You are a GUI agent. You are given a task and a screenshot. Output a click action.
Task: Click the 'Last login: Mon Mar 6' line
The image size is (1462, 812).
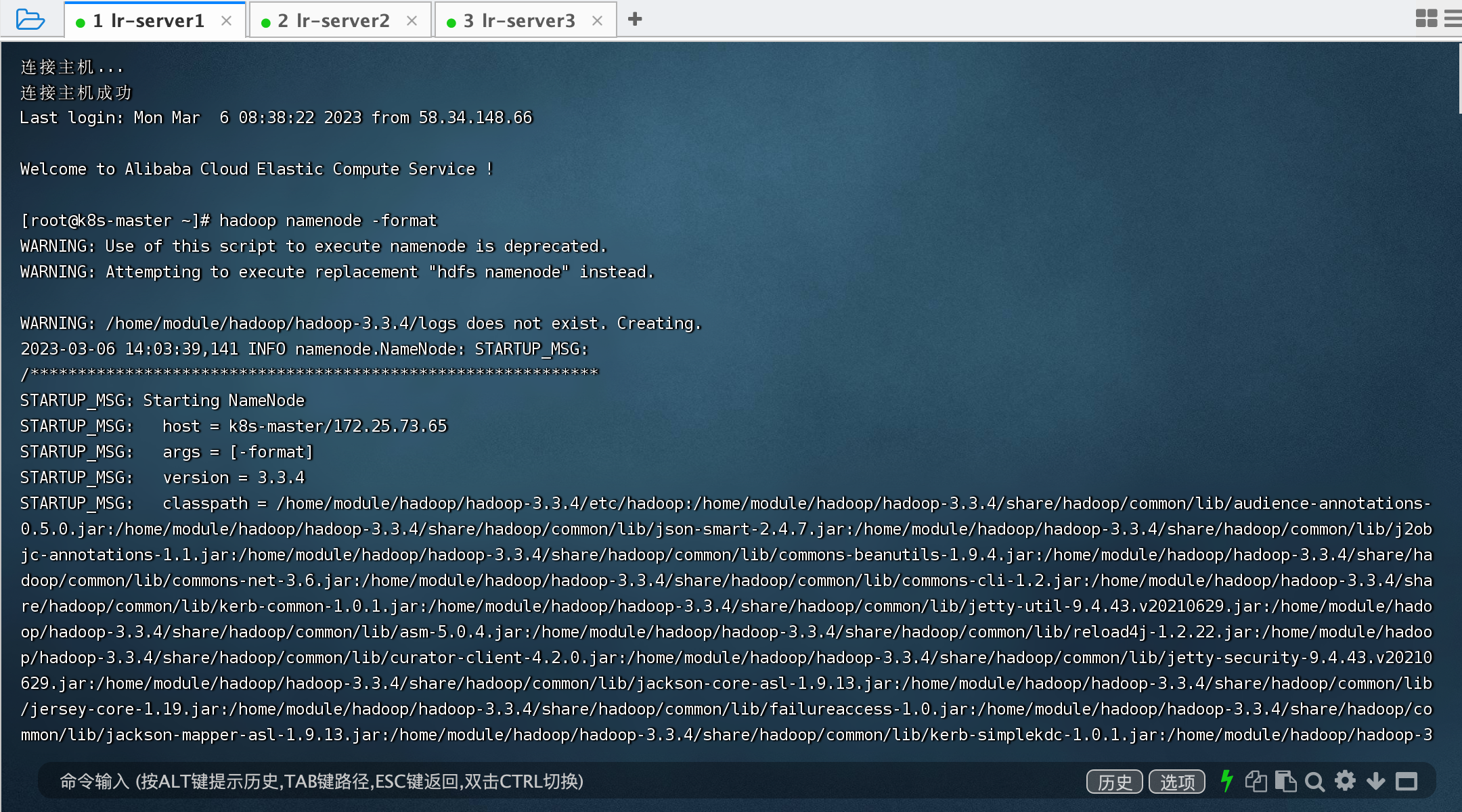coord(276,118)
